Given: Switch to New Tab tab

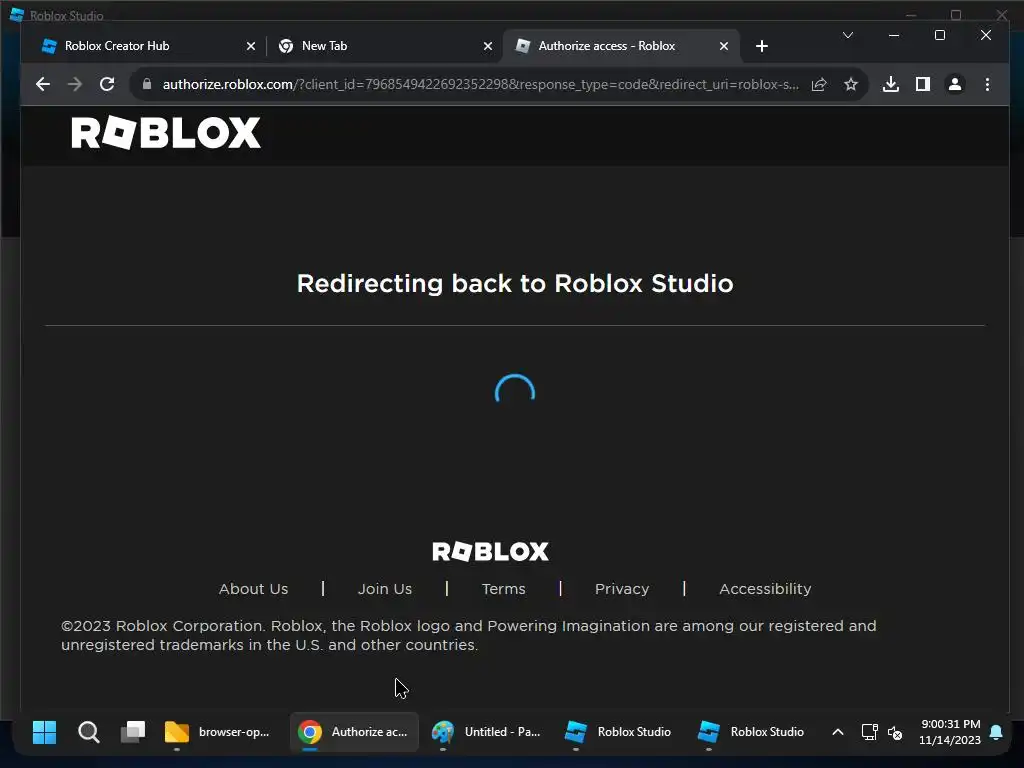Looking at the screenshot, I should tap(384, 46).
